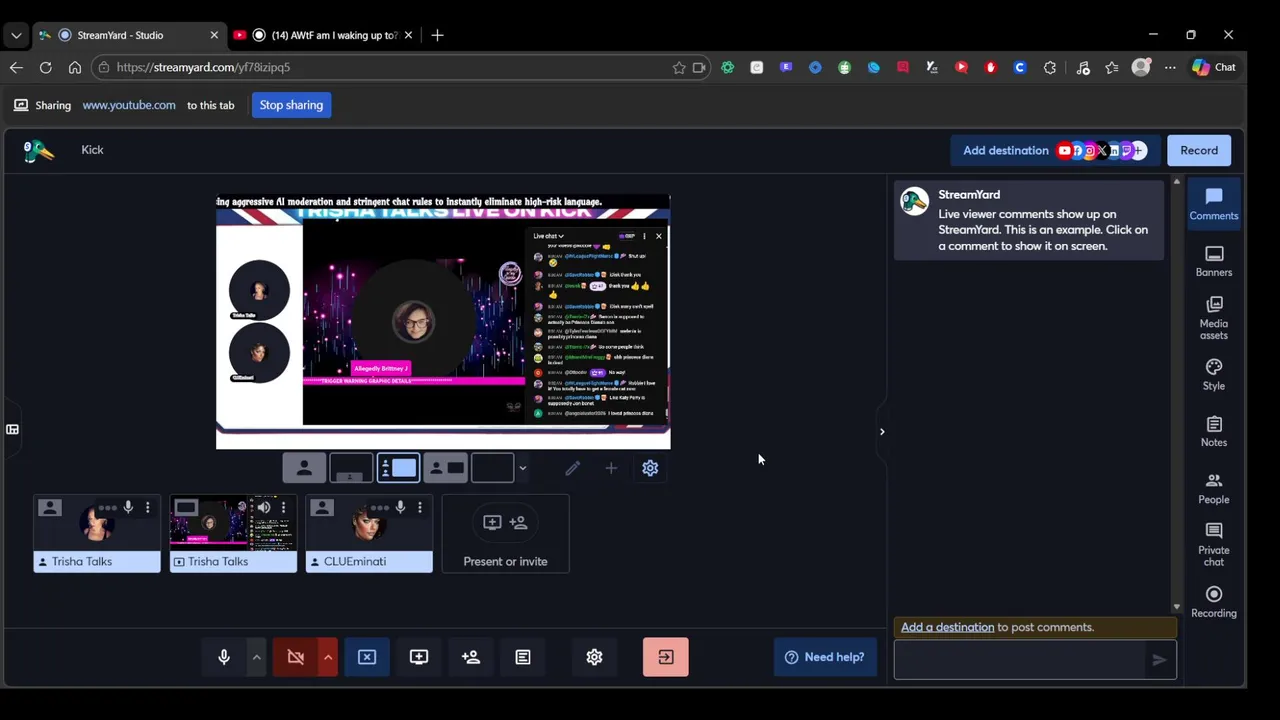The image size is (1280, 720).
Task: Select the solo single-person layout
Action: (x=304, y=467)
